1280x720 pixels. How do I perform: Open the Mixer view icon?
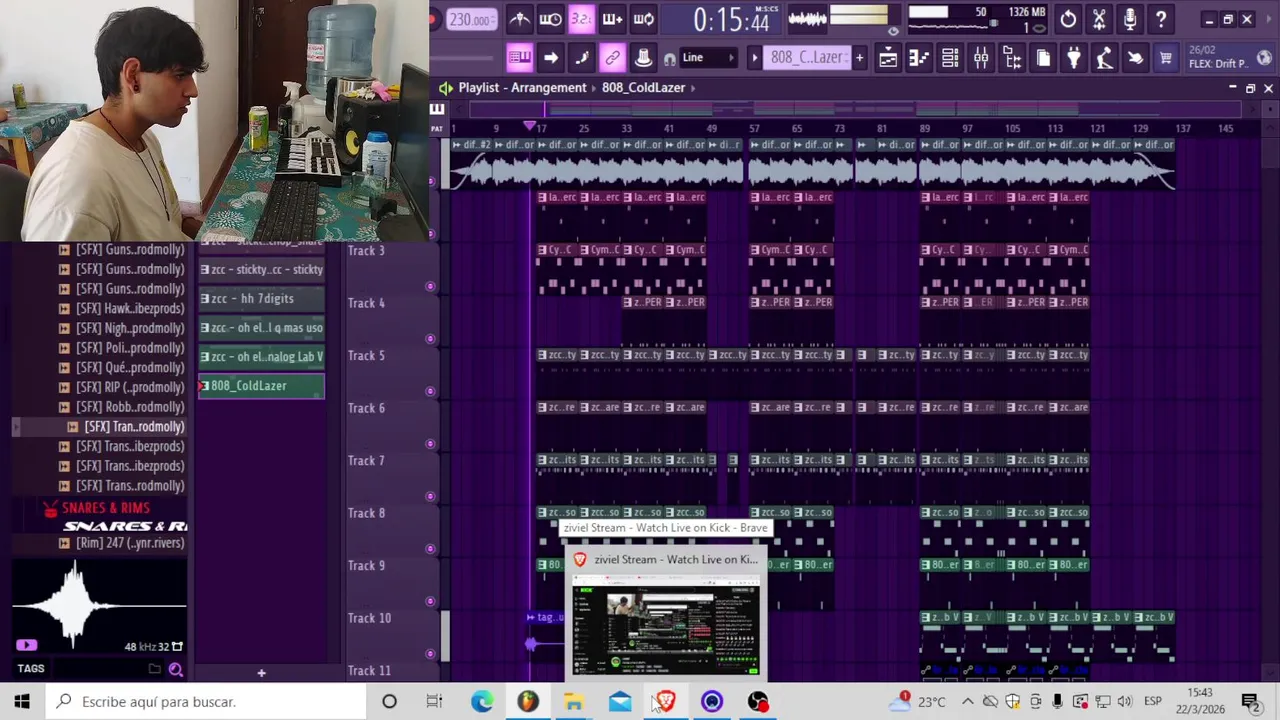pos(981,59)
